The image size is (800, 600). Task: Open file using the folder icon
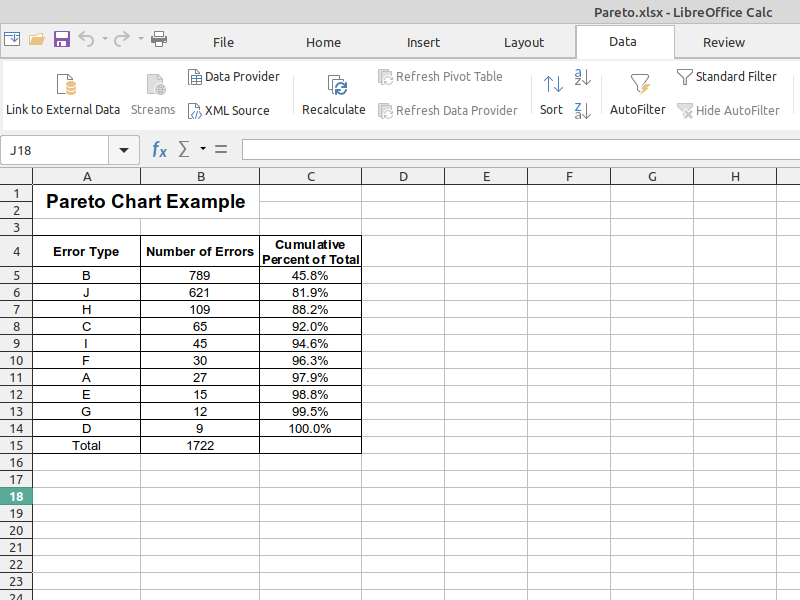click(x=37, y=40)
